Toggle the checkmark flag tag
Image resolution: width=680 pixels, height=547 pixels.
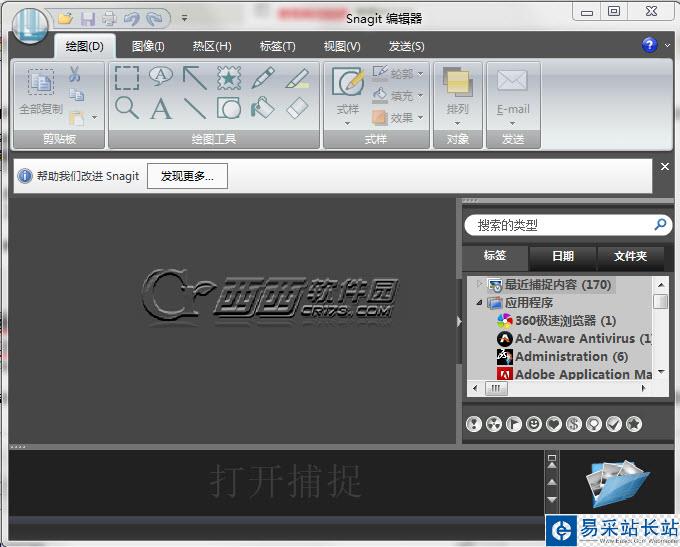pos(614,424)
